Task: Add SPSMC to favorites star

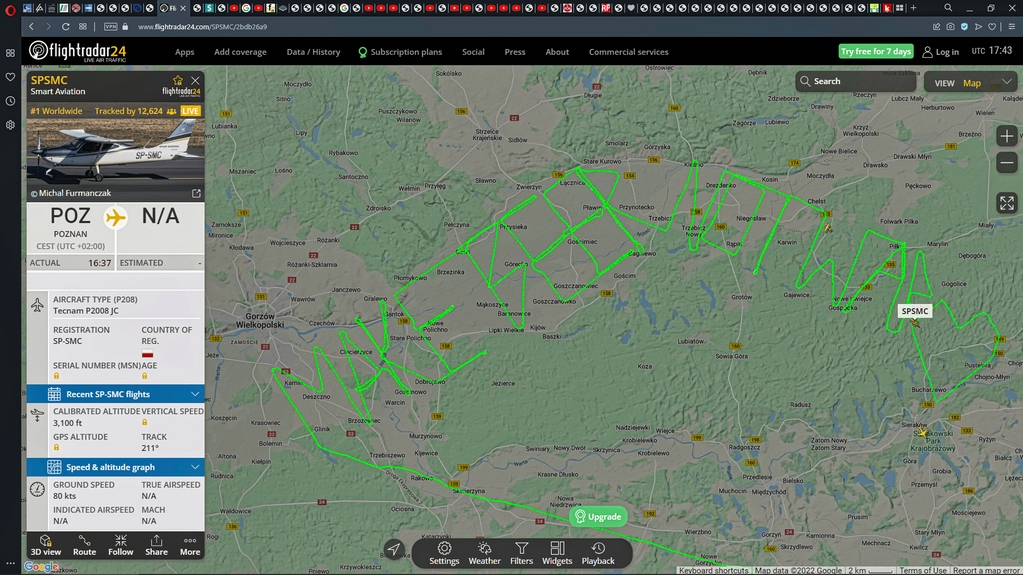Action: pyautogui.click(x=177, y=80)
